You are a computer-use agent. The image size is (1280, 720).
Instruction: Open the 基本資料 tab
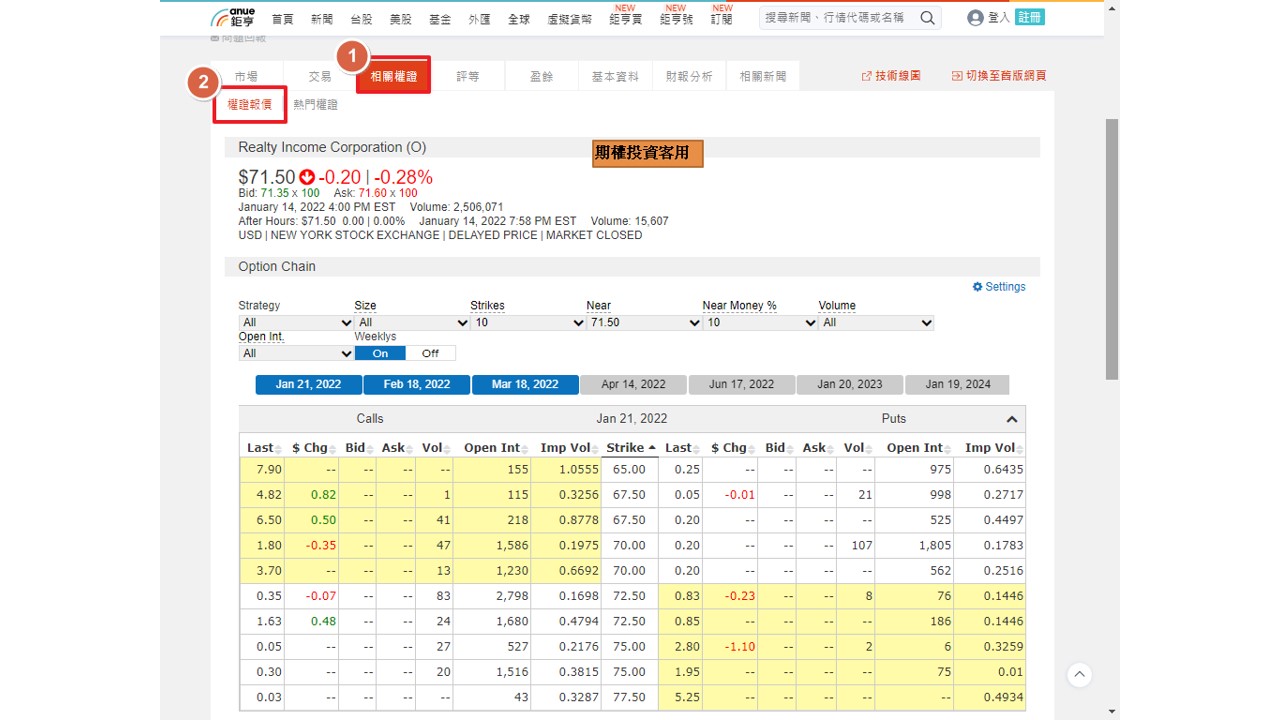pos(615,76)
